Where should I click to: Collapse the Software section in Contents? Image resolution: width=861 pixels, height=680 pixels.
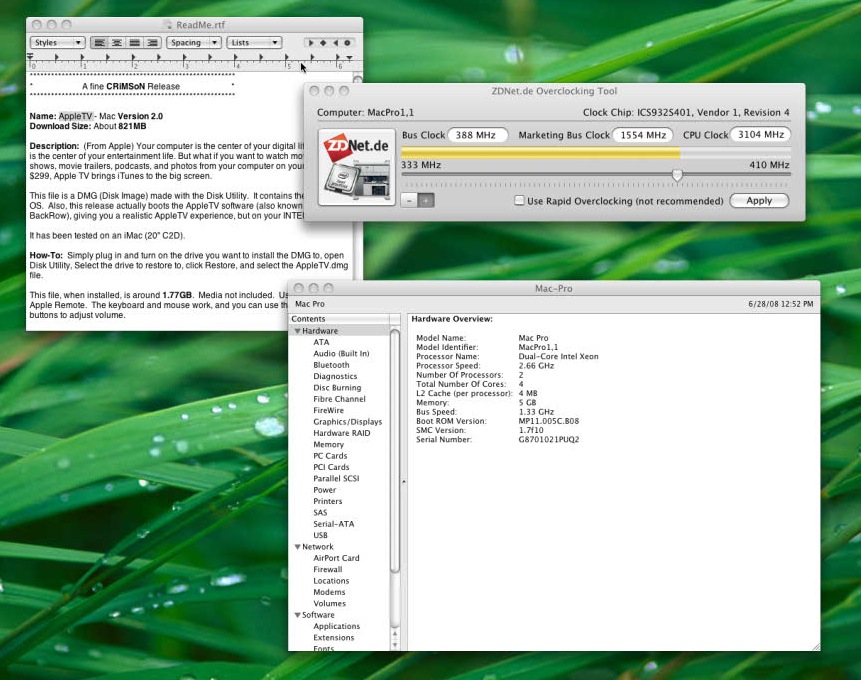[297, 615]
